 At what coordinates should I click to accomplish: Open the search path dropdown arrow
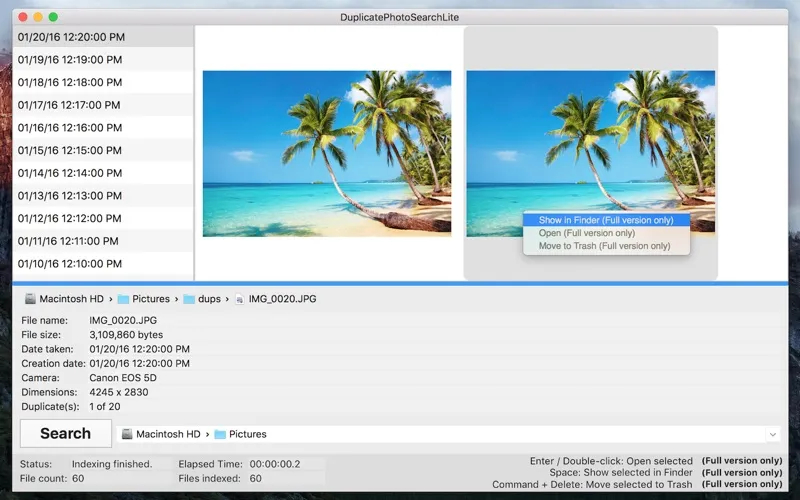coord(772,434)
